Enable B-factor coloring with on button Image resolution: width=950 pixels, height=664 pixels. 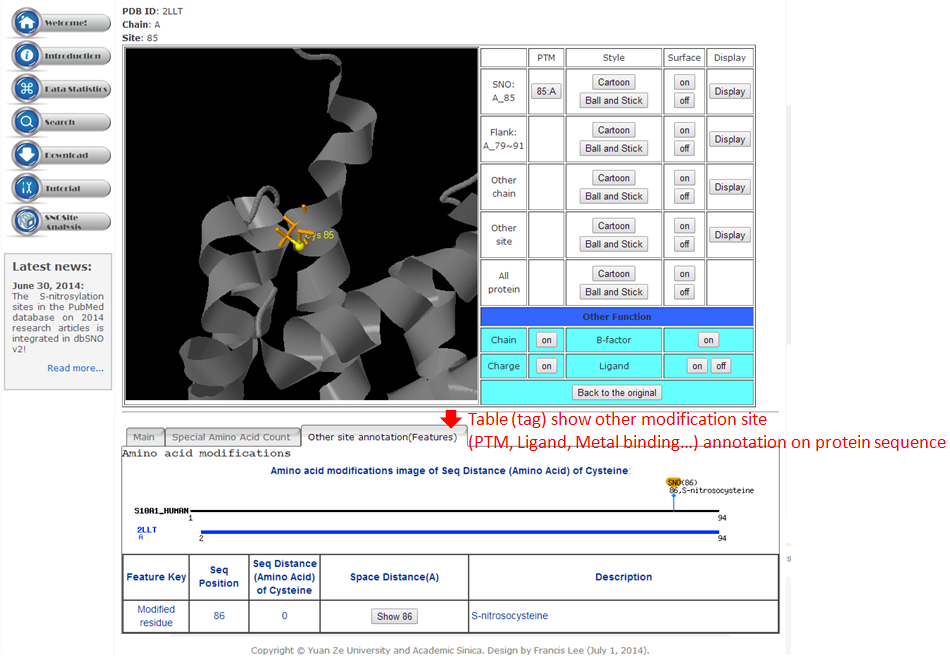[708, 340]
